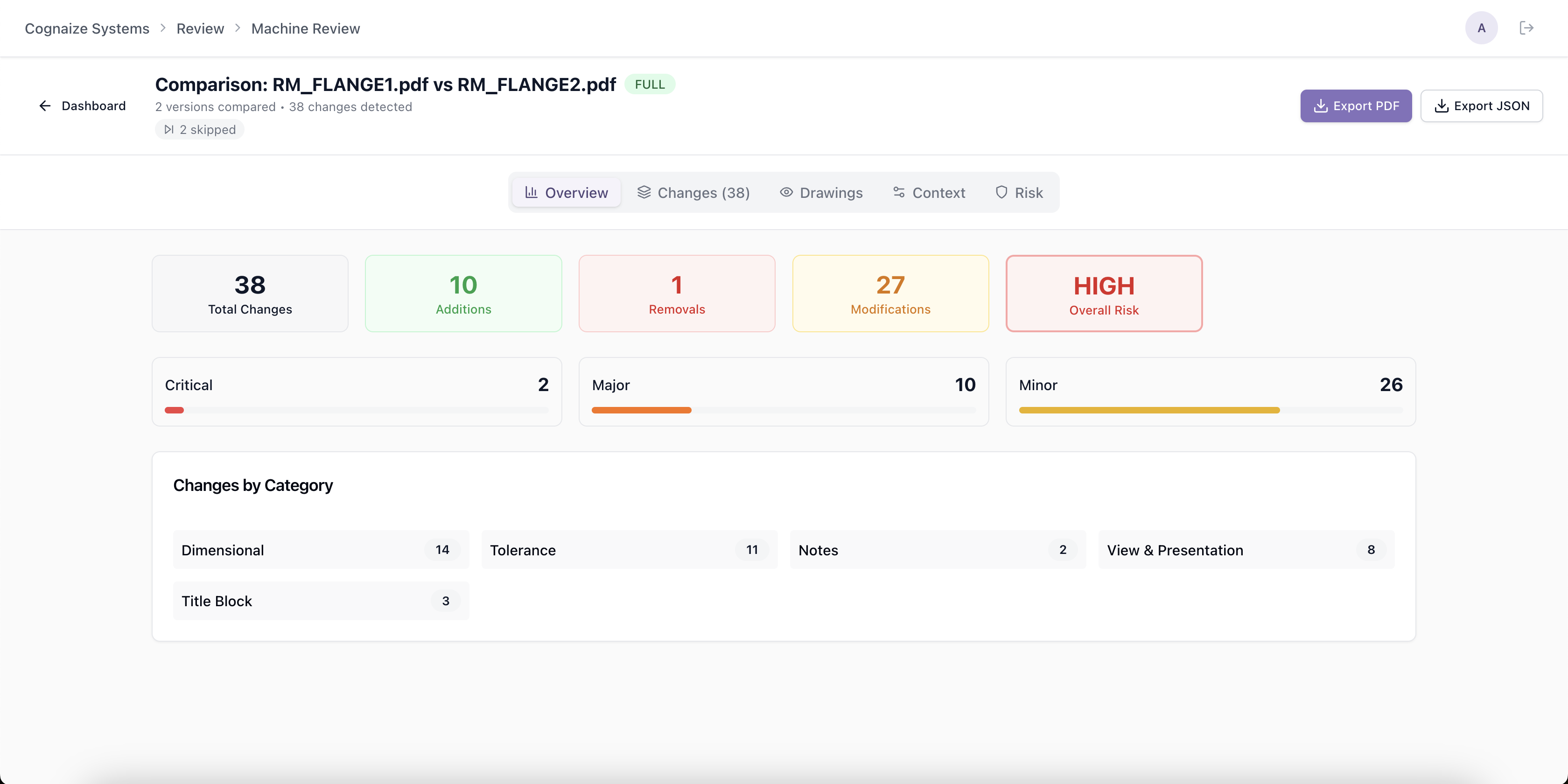Click the back arrow beside Dashboard
Image resolution: width=1568 pixels, height=784 pixels.
click(x=44, y=106)
